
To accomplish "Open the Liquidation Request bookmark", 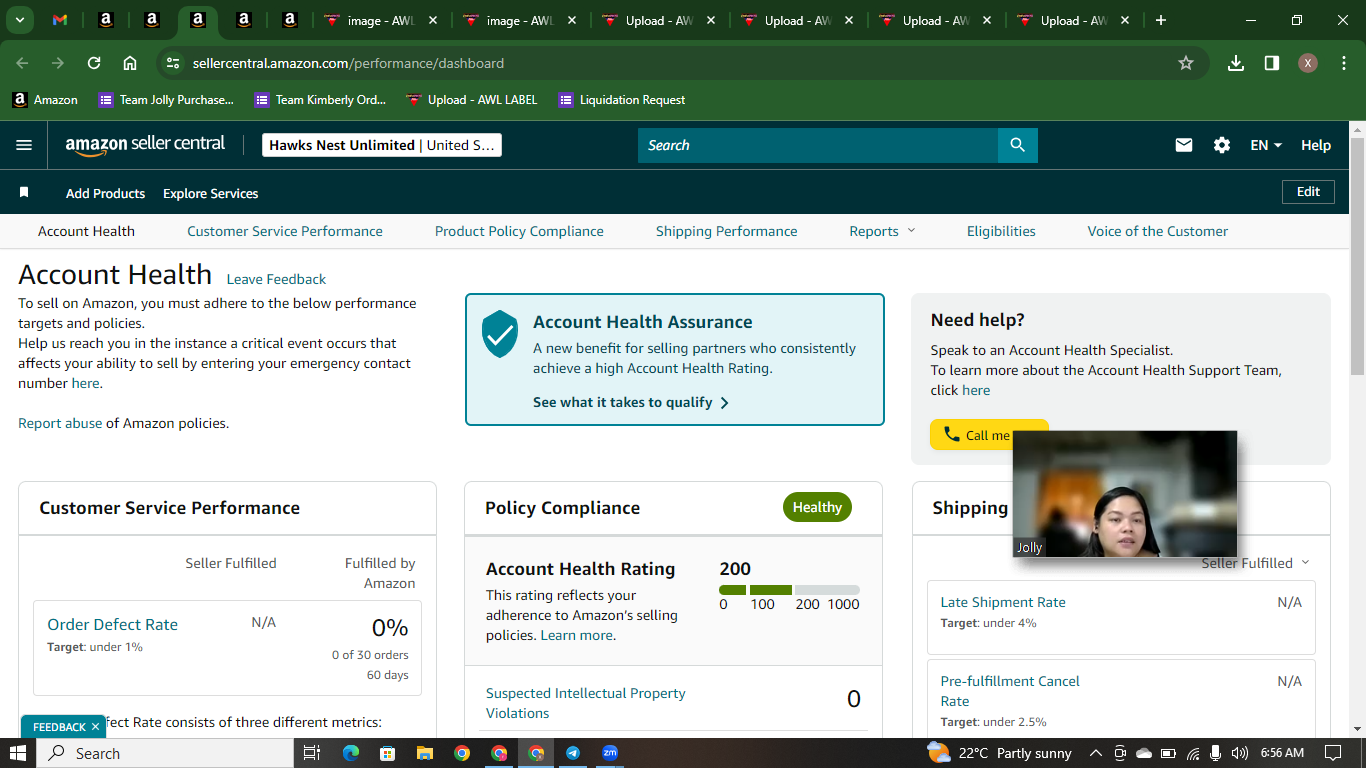I will pos(622,100).
